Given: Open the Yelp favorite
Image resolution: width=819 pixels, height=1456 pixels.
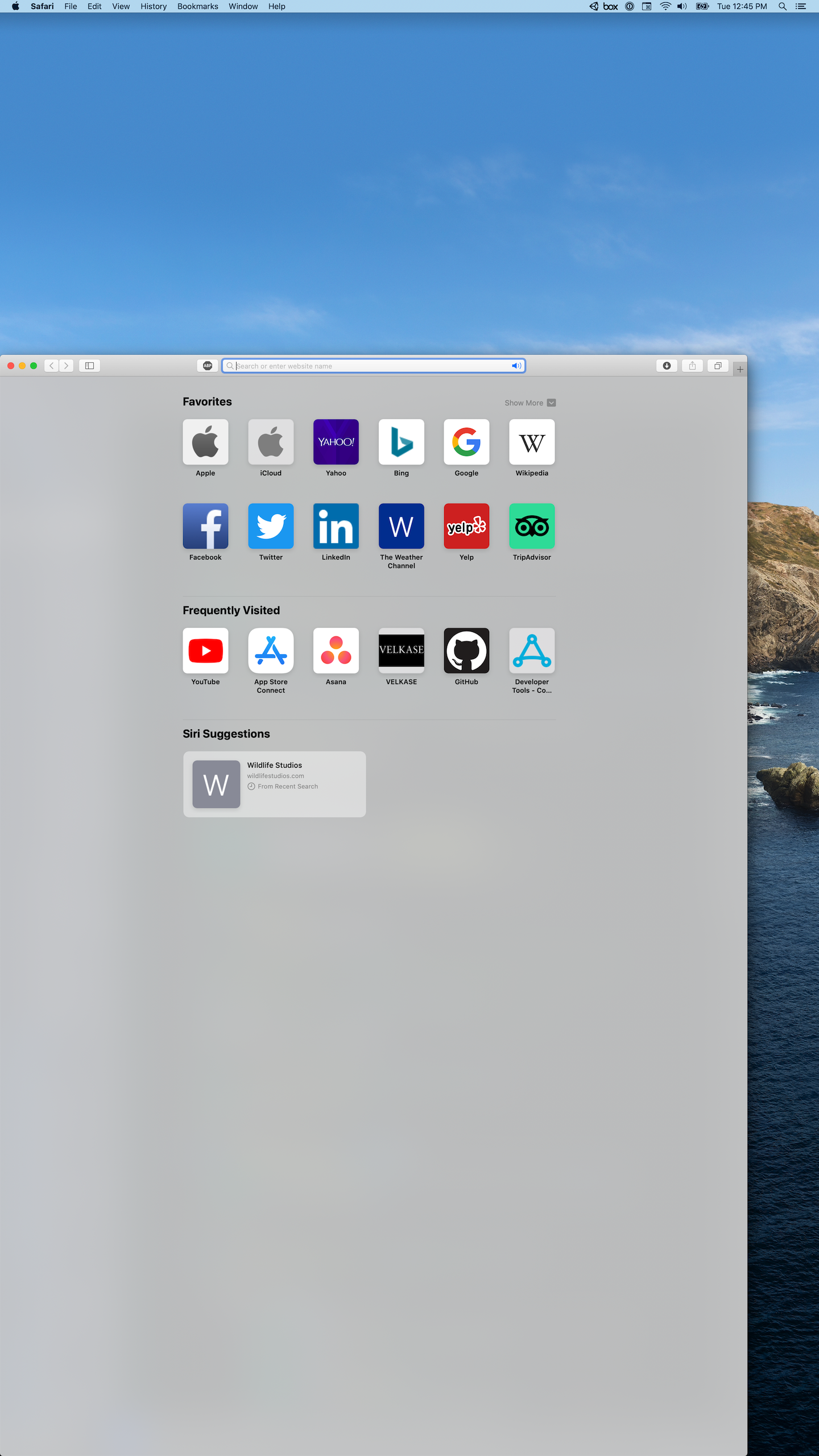Looking at the screenshot, I should click(466, 526).
